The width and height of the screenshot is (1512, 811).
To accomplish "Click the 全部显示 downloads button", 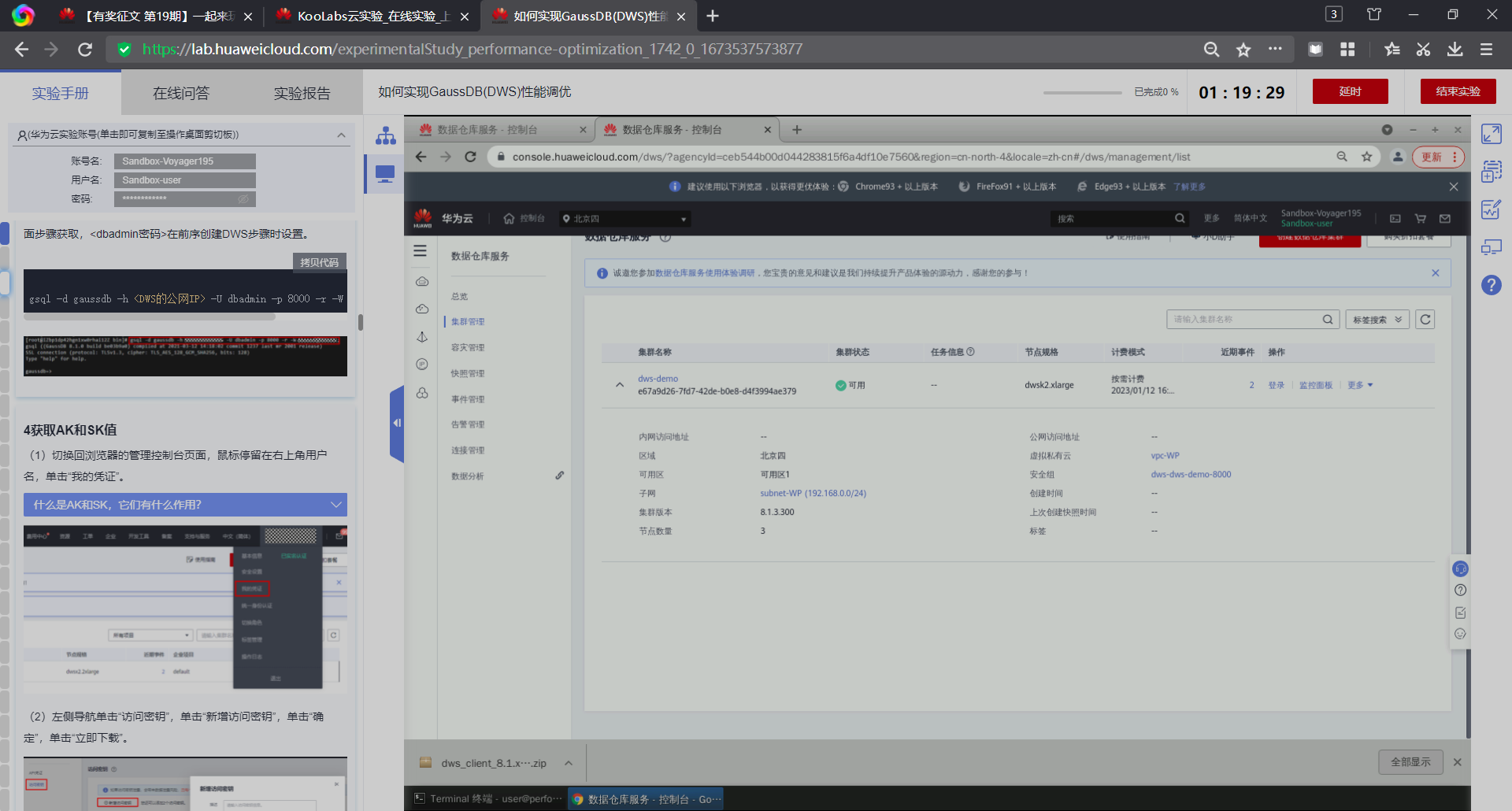I will [1410, 762].
